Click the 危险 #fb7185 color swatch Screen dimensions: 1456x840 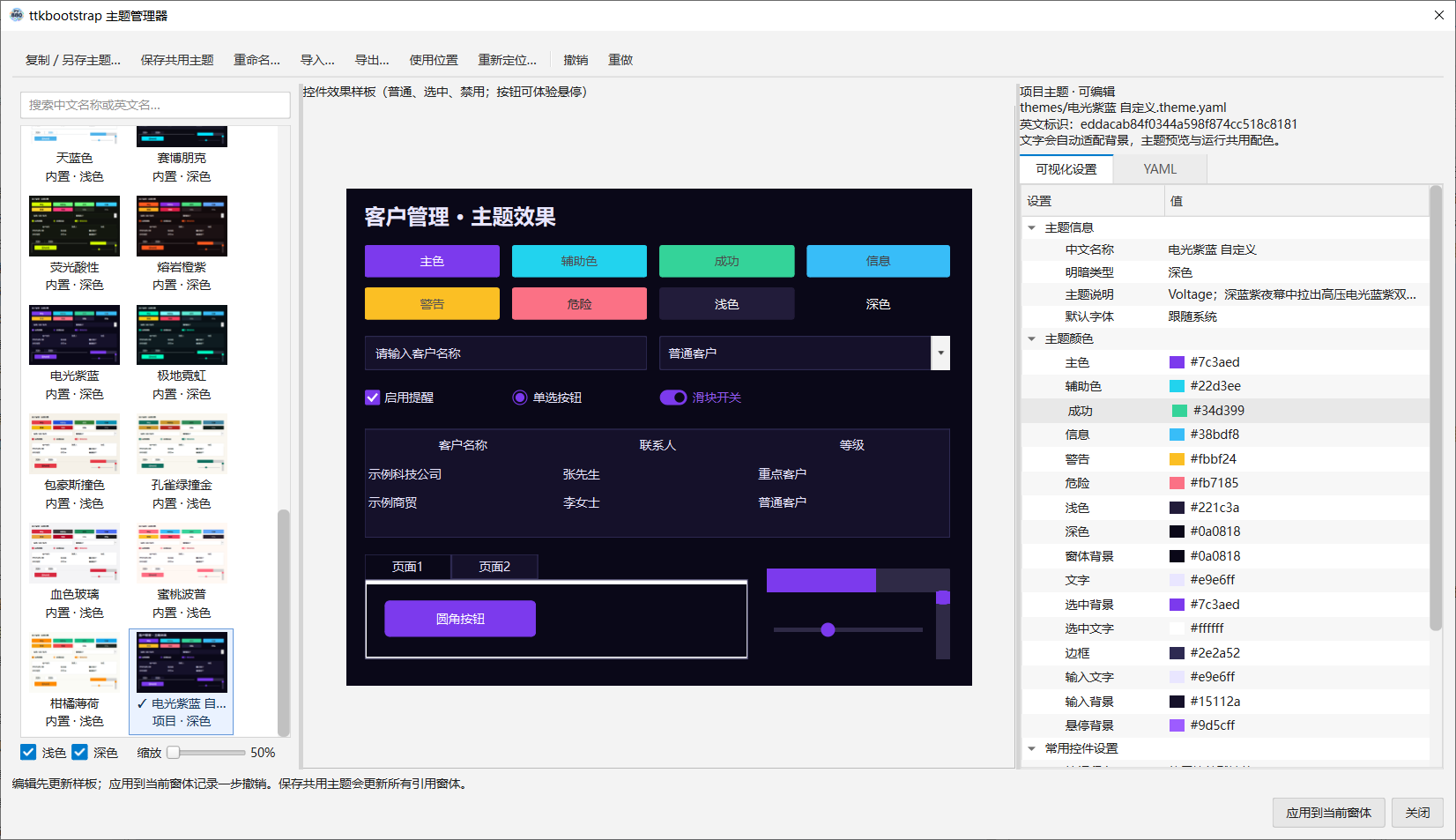tap(1177, 483)
